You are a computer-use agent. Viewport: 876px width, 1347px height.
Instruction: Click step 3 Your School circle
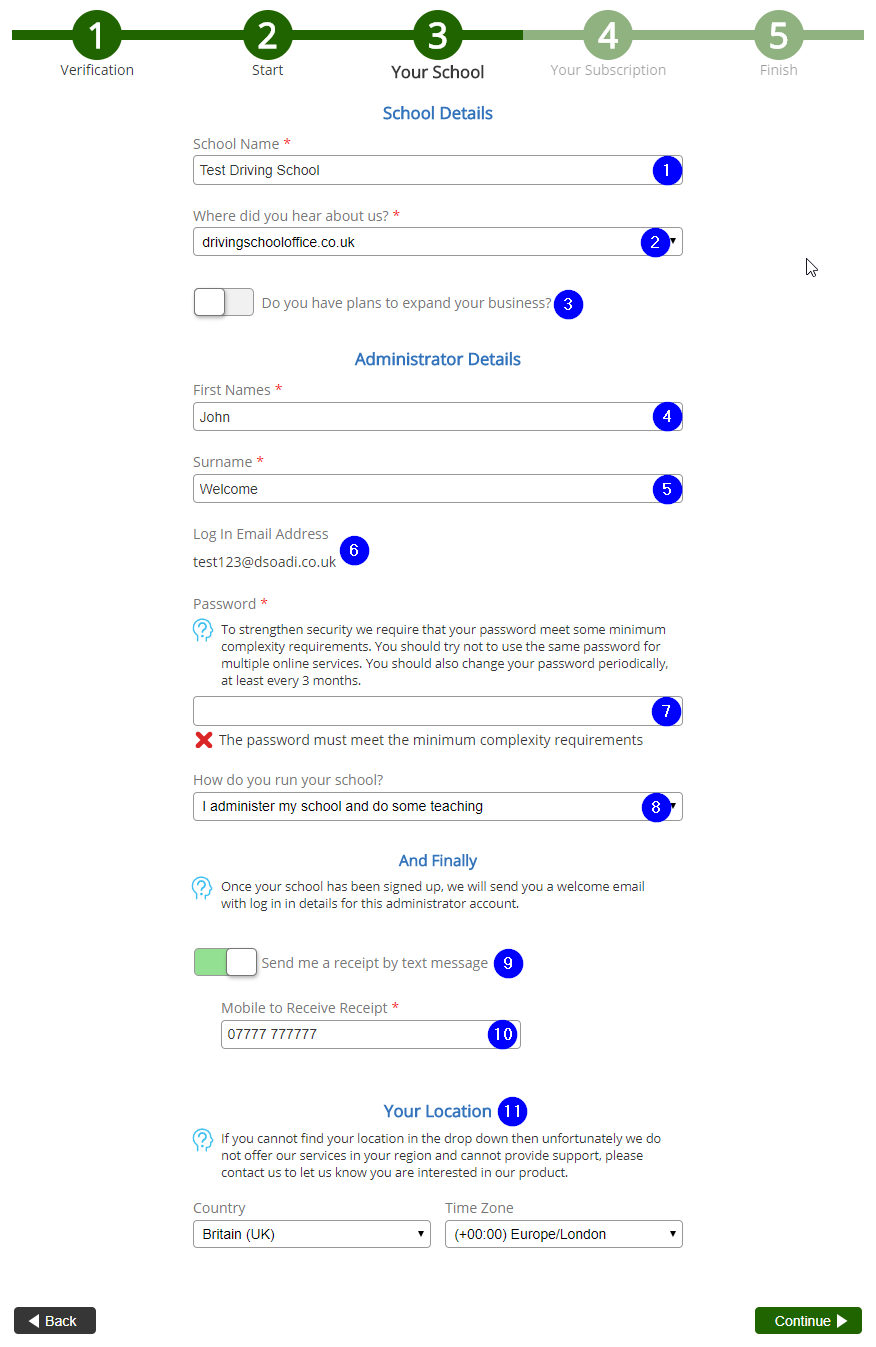(437, 35)
